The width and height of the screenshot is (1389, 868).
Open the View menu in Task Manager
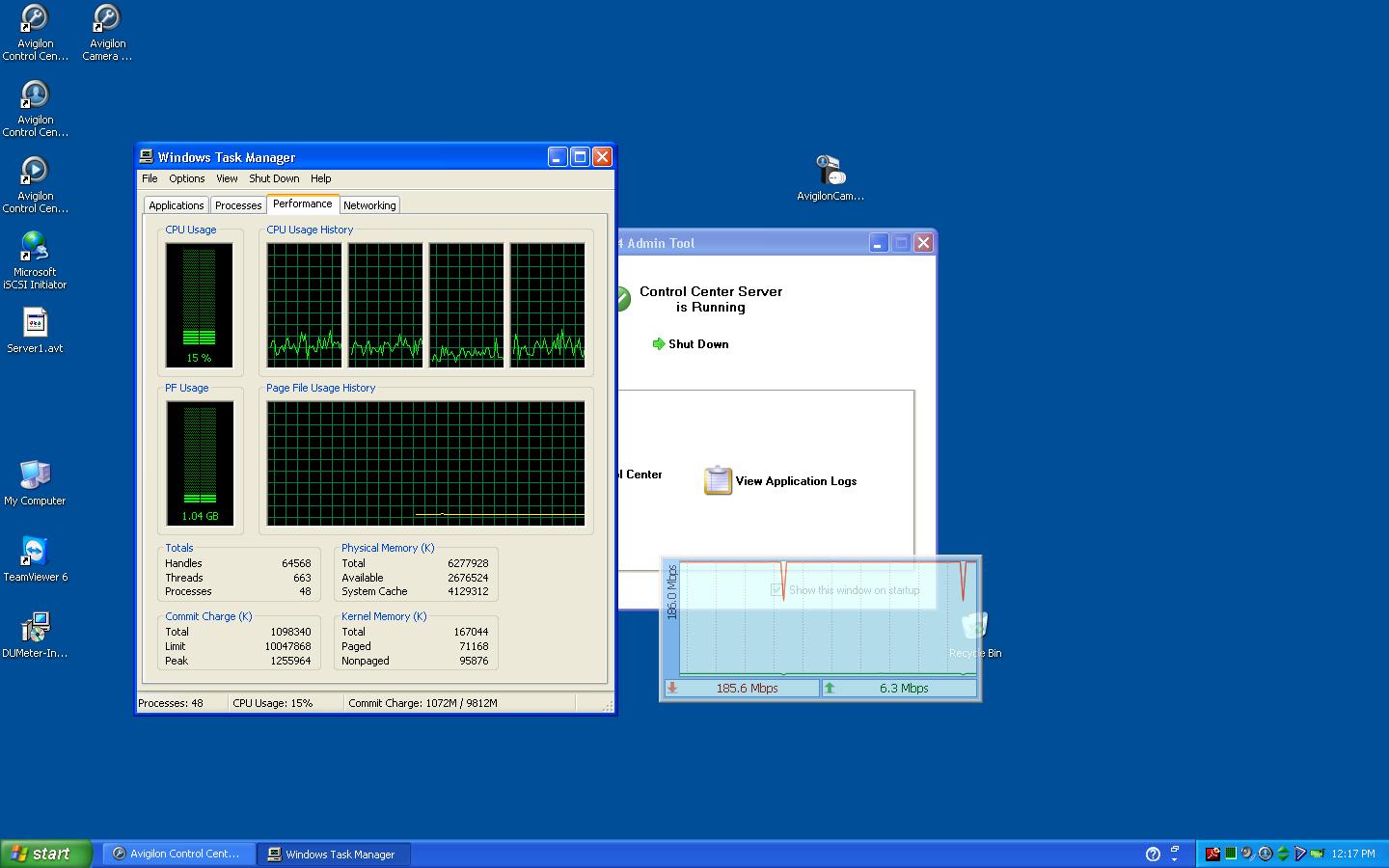tap(227, 178)
